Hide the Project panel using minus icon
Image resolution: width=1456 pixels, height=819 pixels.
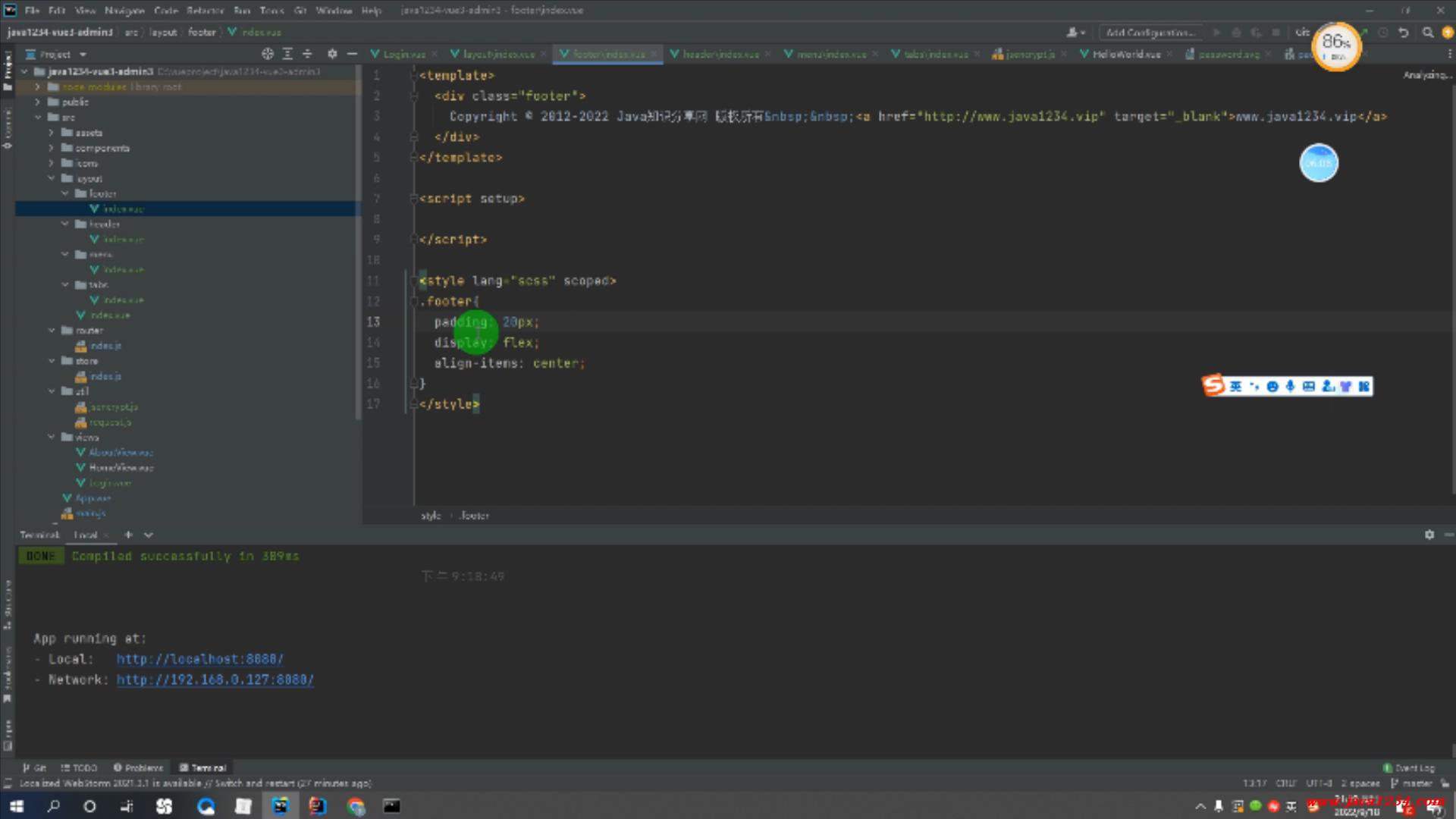352,54
